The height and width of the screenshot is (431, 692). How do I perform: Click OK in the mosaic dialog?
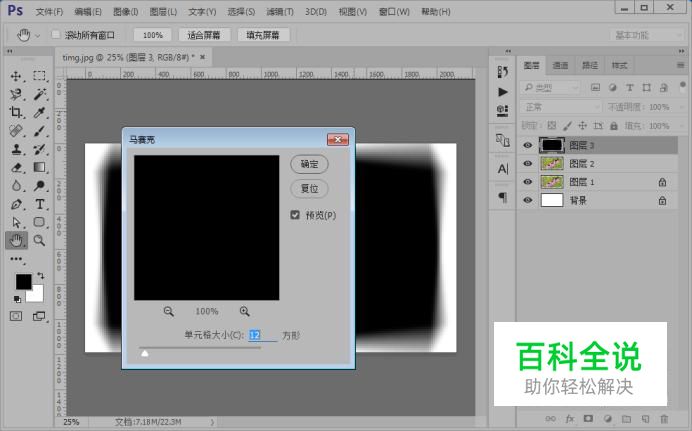pyautogui.click(x=309, y=164)
